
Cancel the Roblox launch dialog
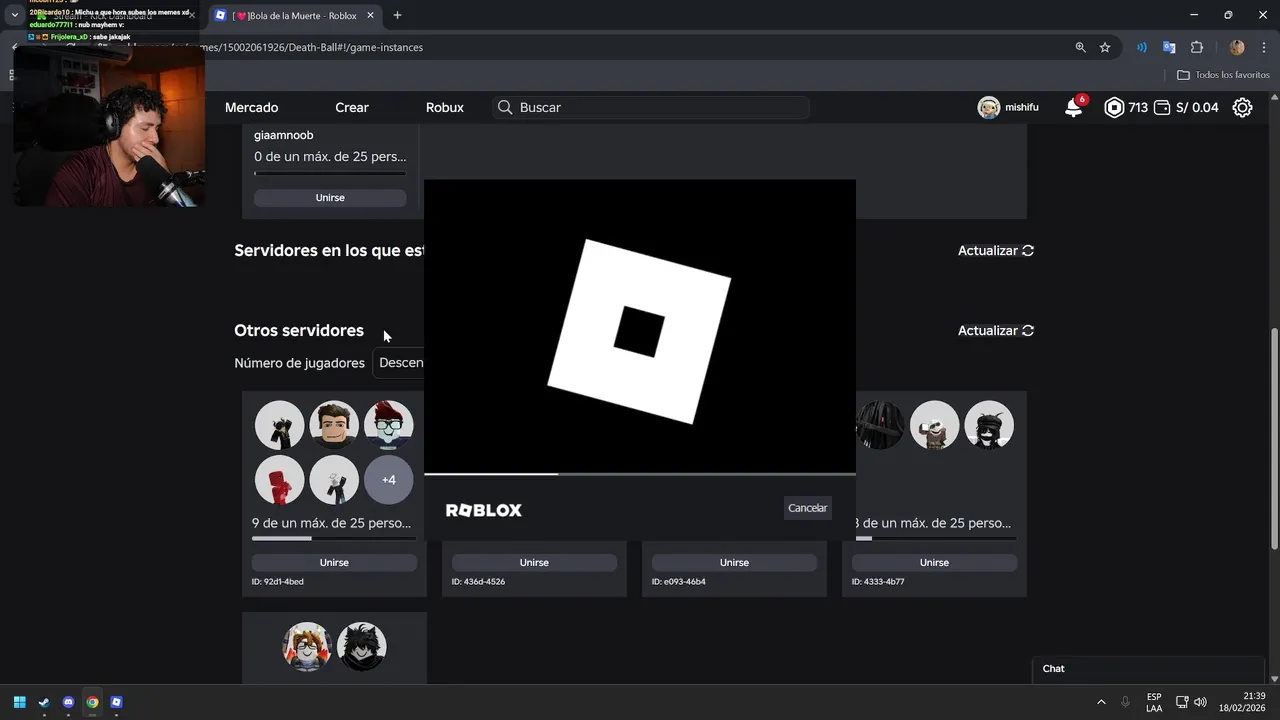tap(807, 508)
